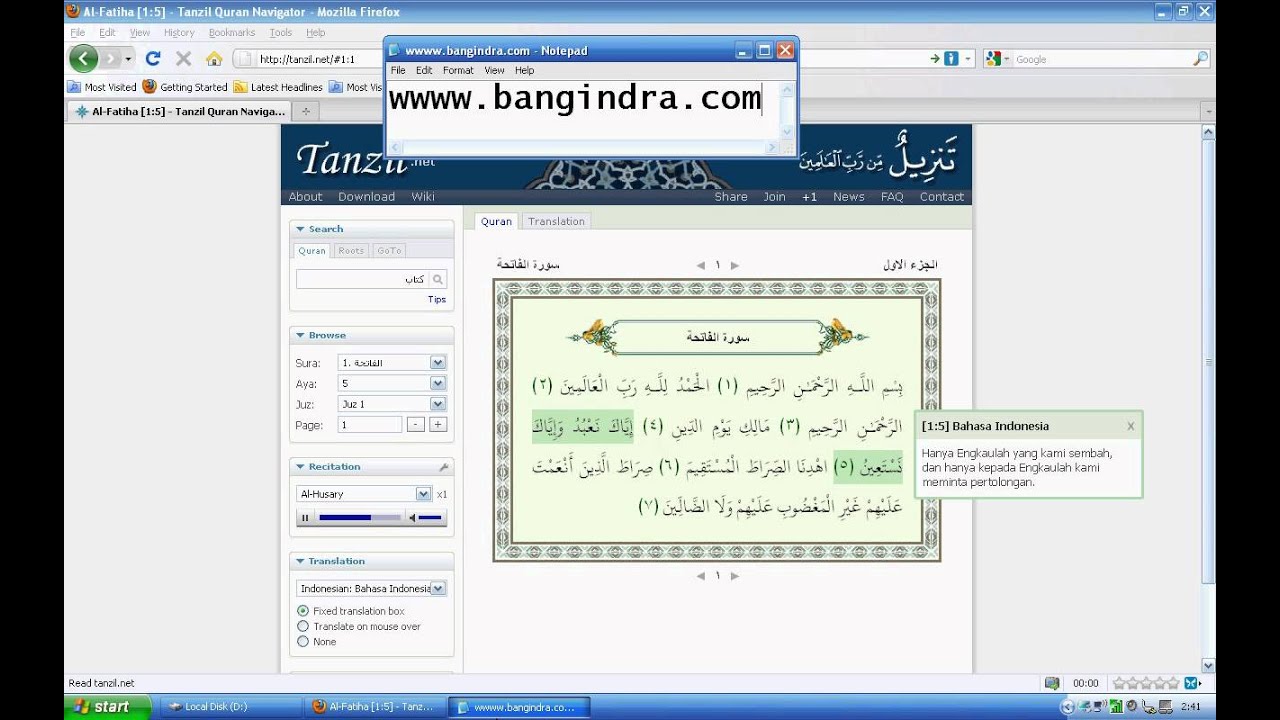Screen dimensions: 1280x720
Task: Open the Sura dropdown
Action: (x=391, y=363)
